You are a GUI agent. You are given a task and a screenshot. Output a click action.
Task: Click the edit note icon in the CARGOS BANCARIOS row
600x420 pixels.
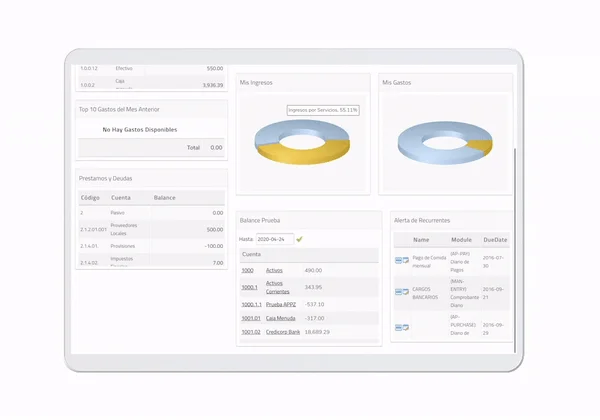tap(406, 292)
